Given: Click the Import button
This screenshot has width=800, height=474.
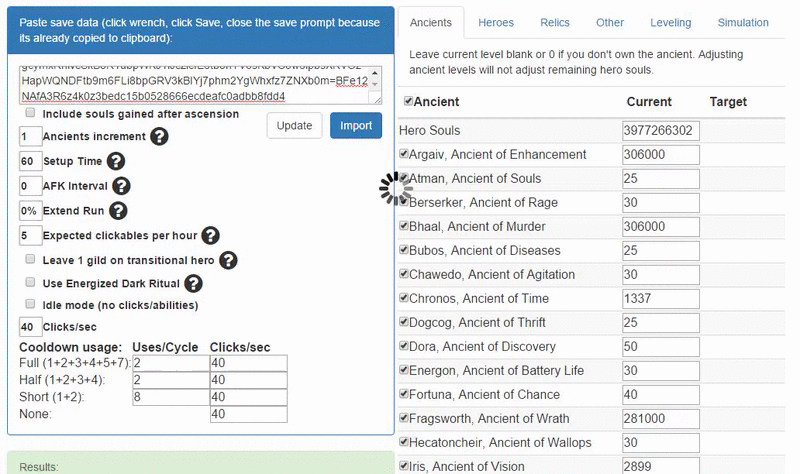Looking at the screenshot, I should [x=355, y=125].
